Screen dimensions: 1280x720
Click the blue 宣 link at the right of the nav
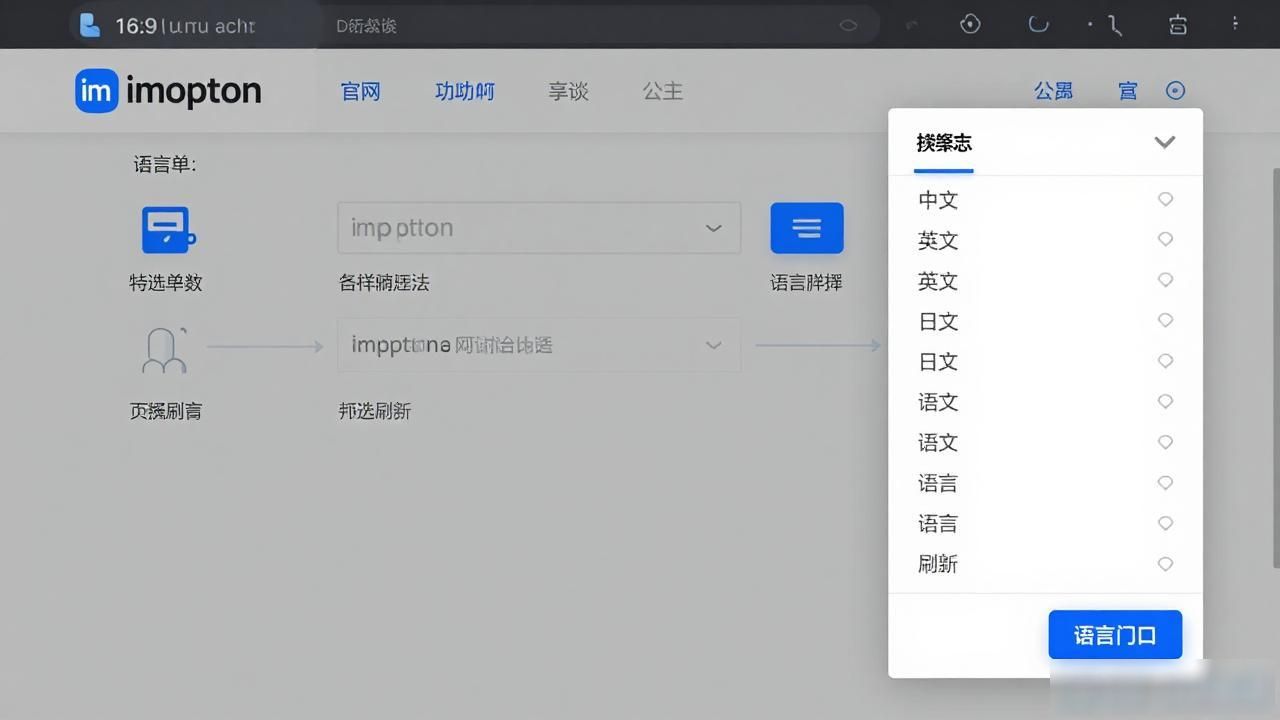(1128, 91)
